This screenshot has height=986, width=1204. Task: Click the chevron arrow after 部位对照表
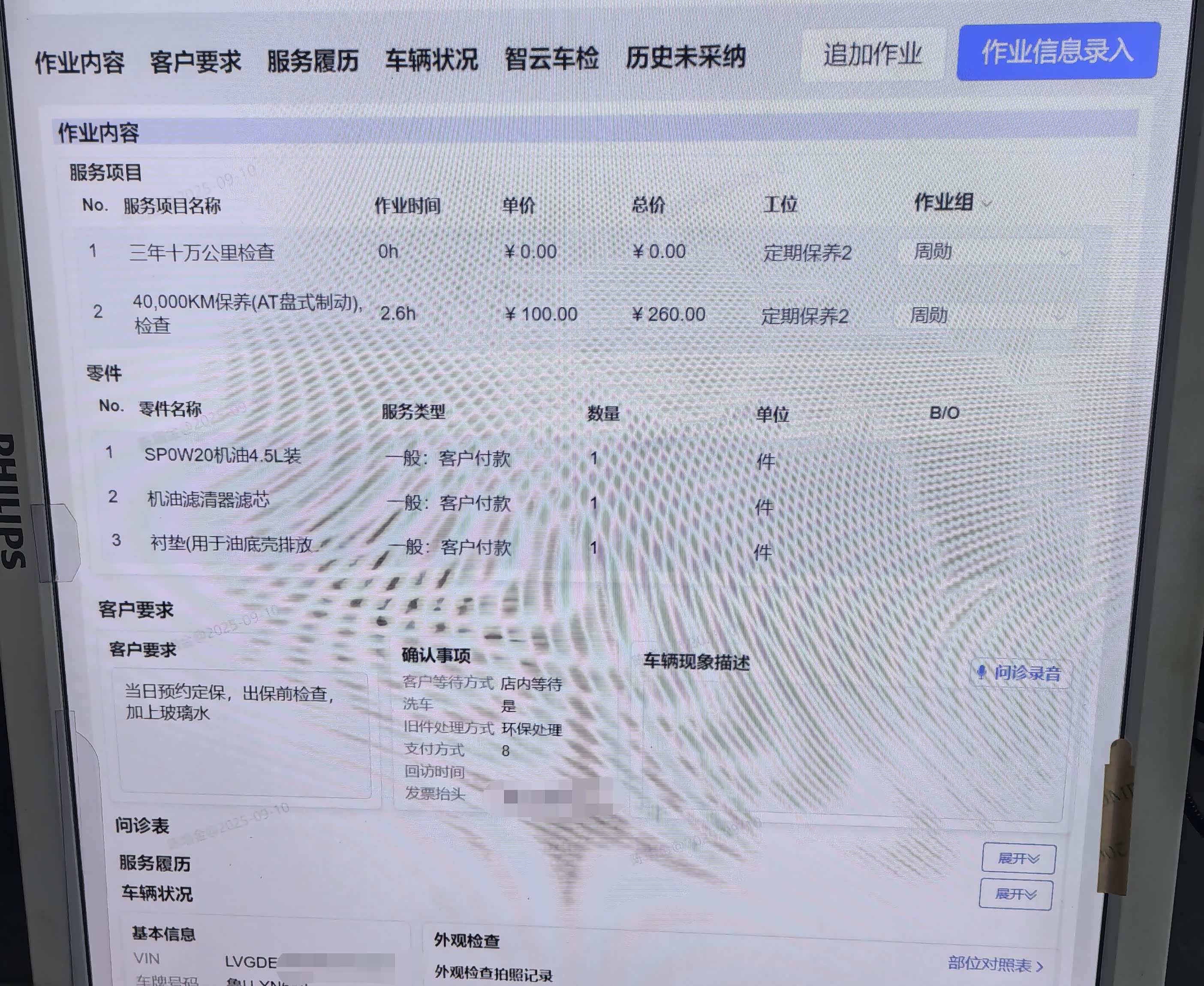1040,966
